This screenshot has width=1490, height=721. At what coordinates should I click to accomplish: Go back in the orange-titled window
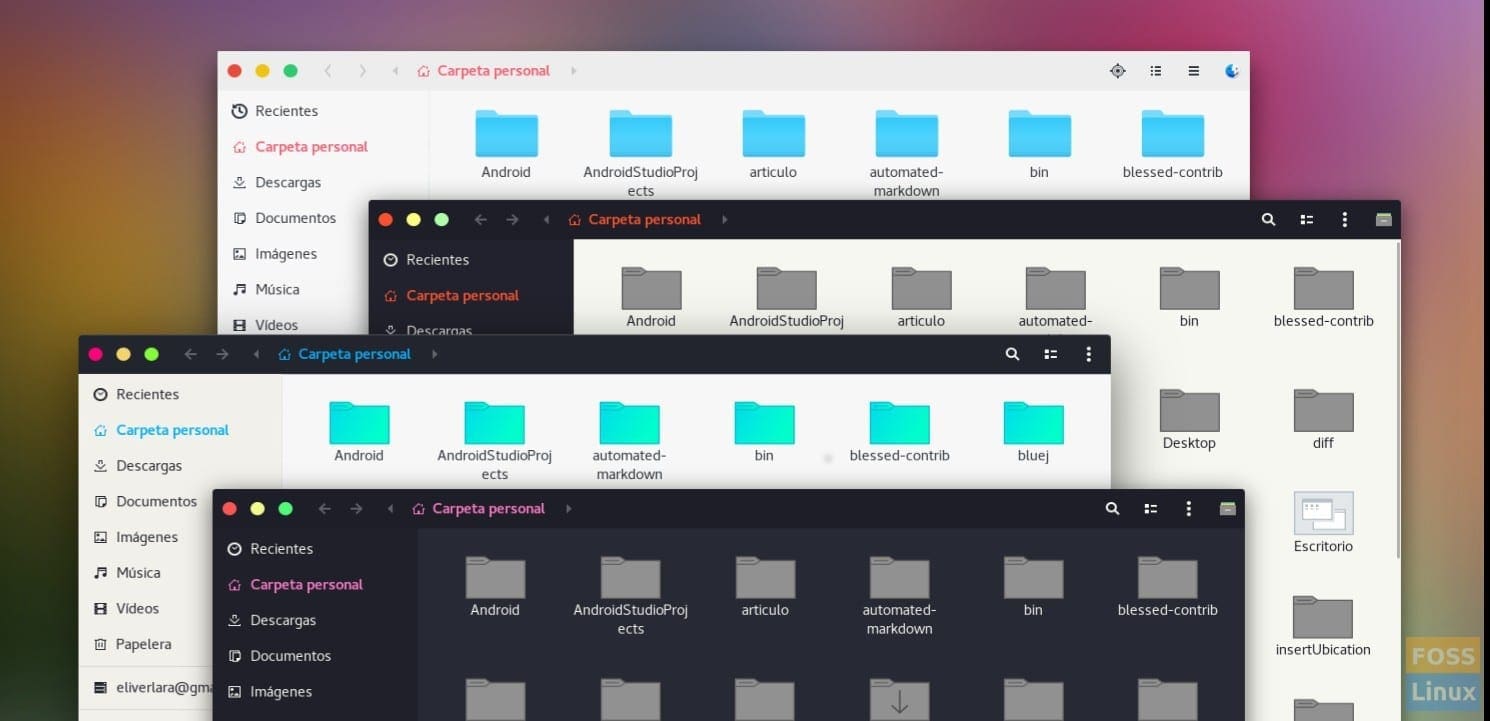click(x=480, y=219)
